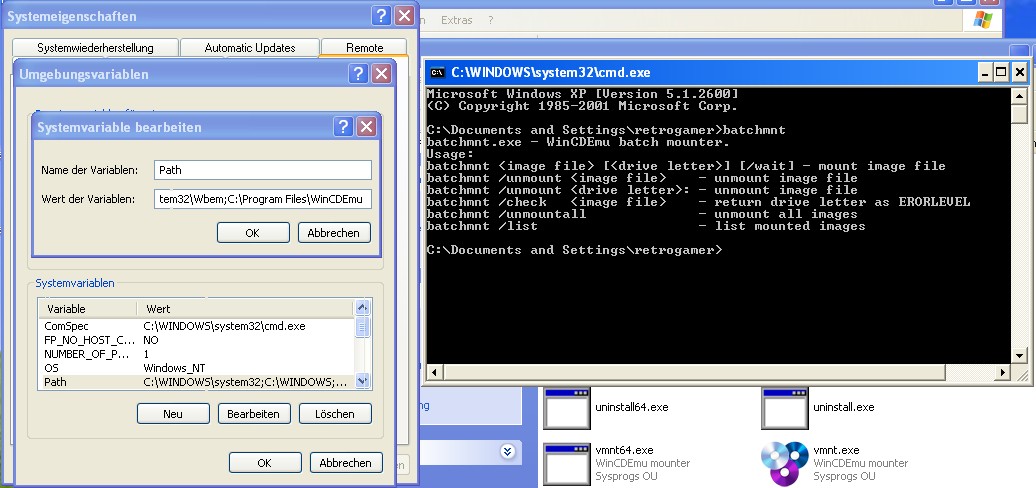
Task: Click scroll up arrow in cmd.exe window
Action: tap(1020, 96)
